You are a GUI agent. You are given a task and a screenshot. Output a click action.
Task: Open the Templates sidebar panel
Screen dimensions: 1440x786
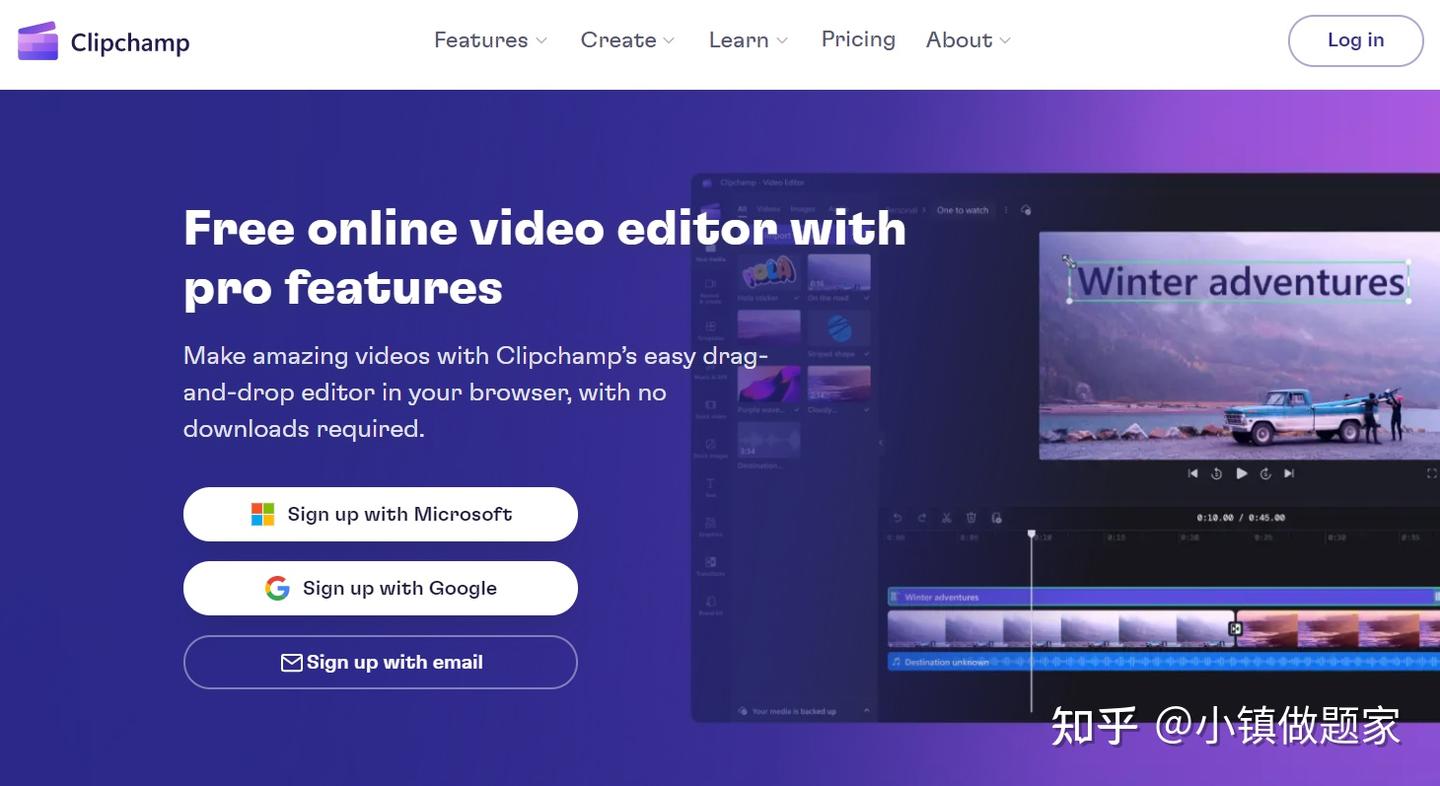click(711, 329)
